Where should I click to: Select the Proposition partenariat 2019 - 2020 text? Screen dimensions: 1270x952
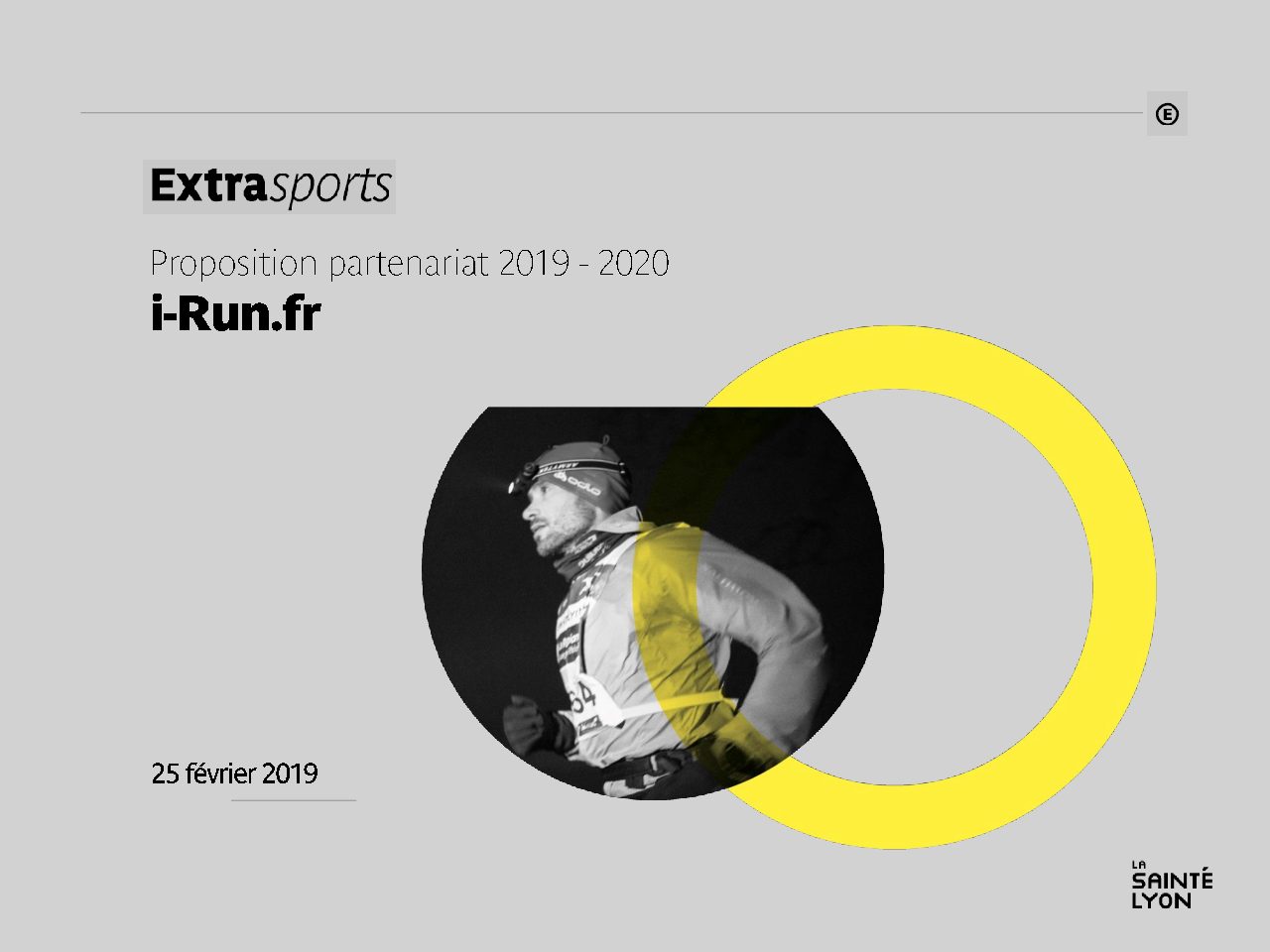point(410,264)
